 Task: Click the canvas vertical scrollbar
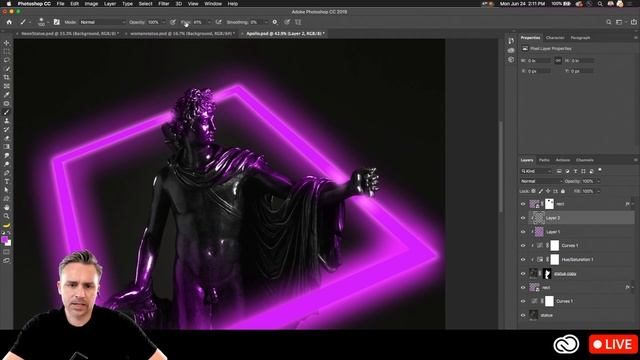(500, 167)
